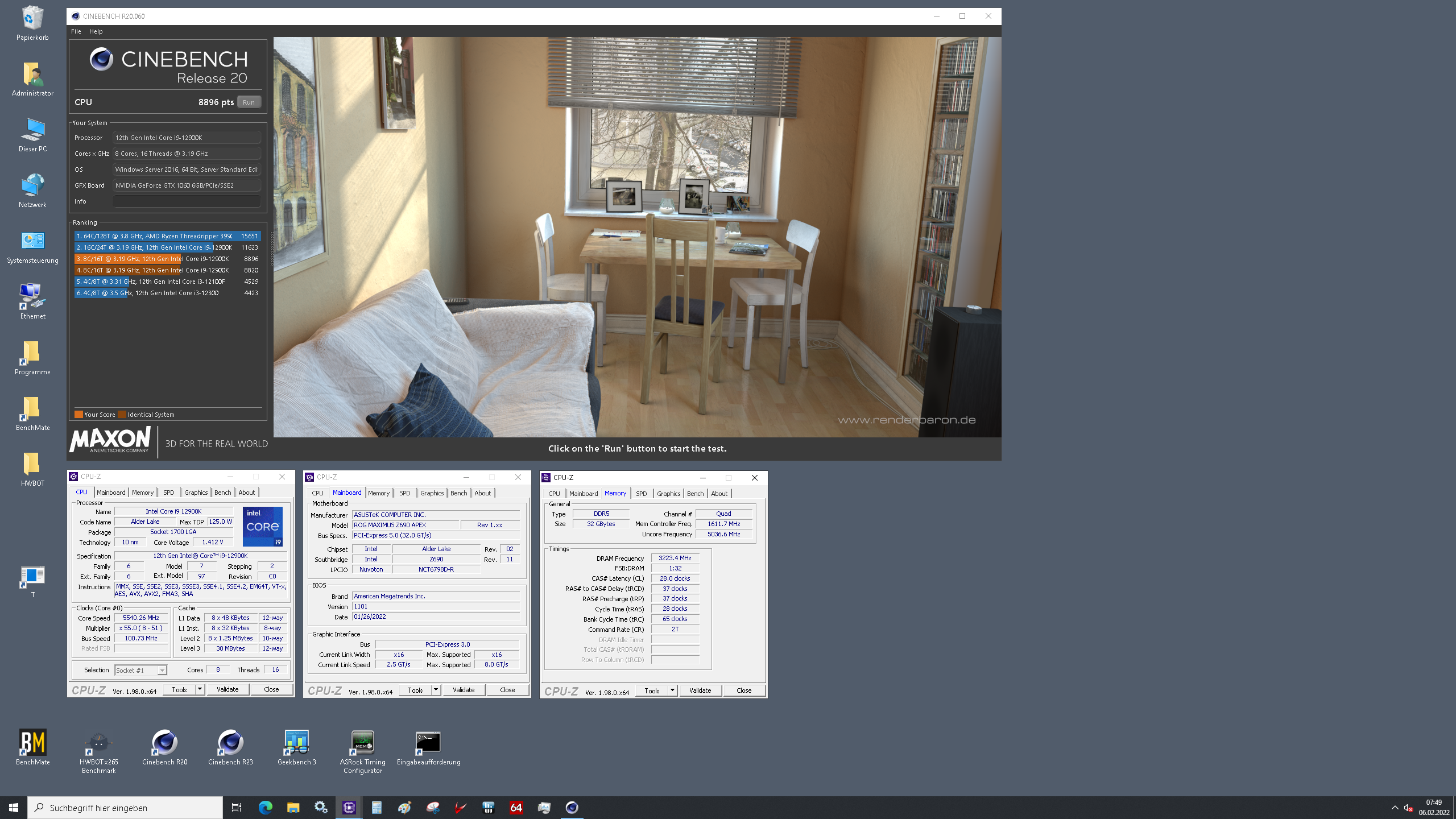
Task: Open Task View in the taskbar
Action: [x=237, y=808]
